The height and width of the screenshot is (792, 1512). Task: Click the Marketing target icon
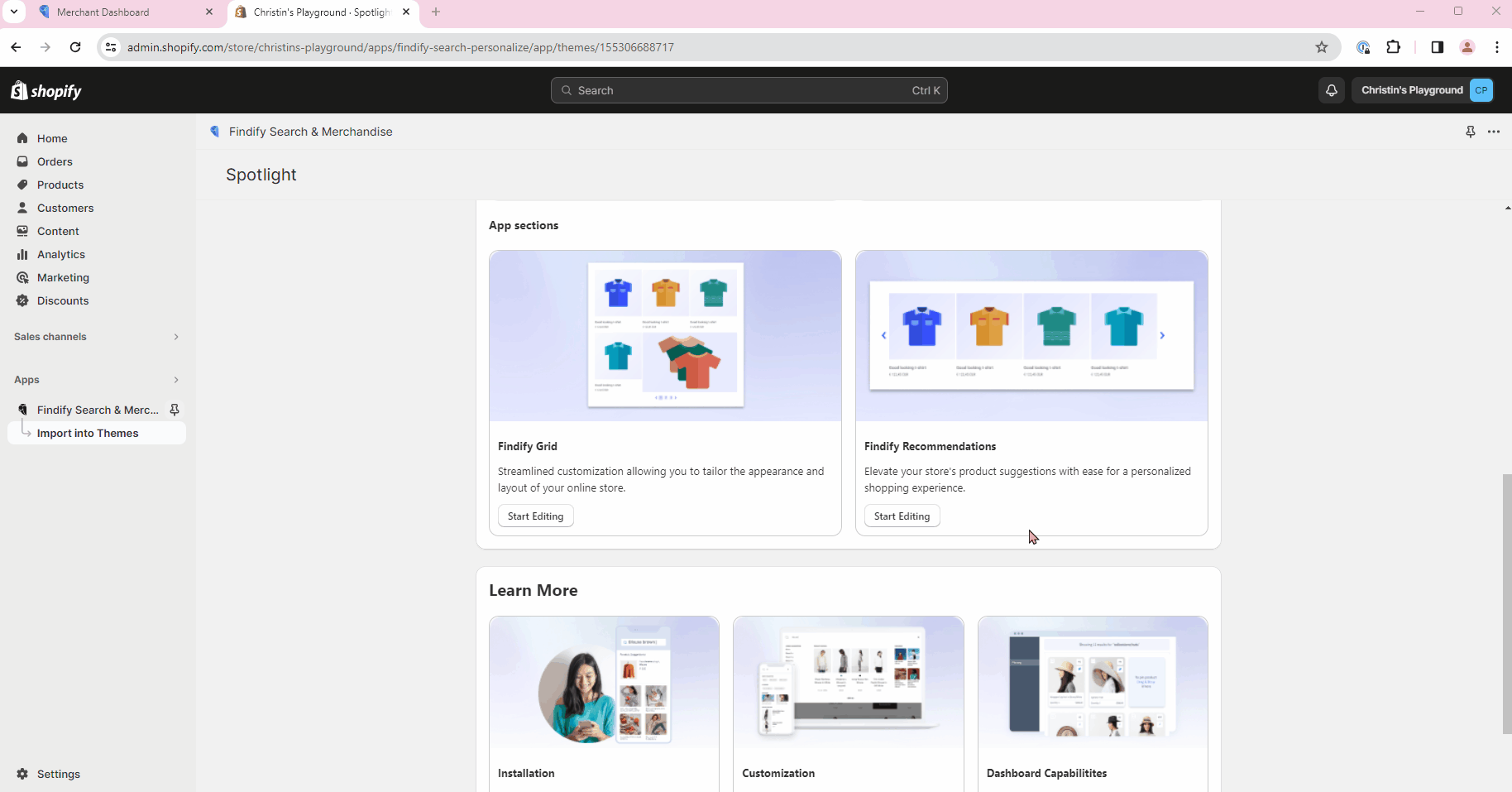pyautogui.click(x=22, y=277)
